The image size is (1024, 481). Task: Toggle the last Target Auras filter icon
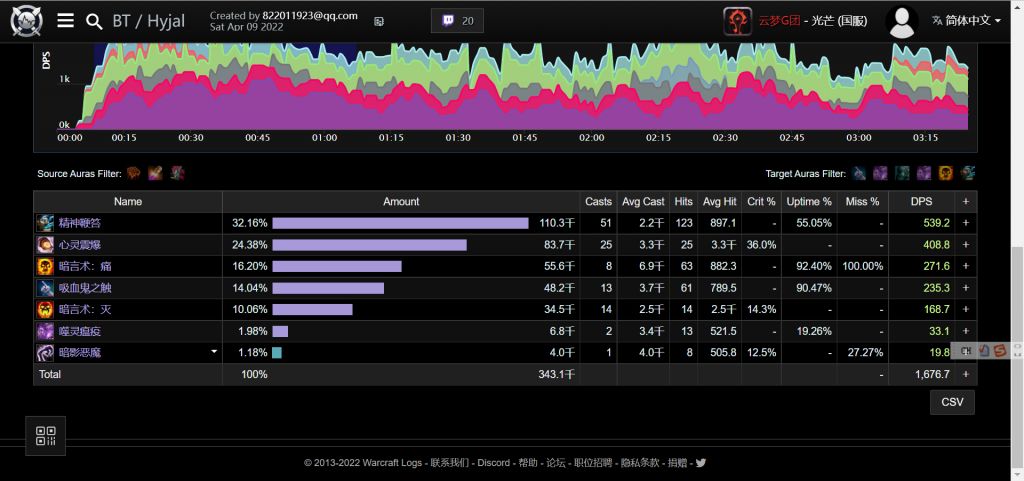[967, 173]
